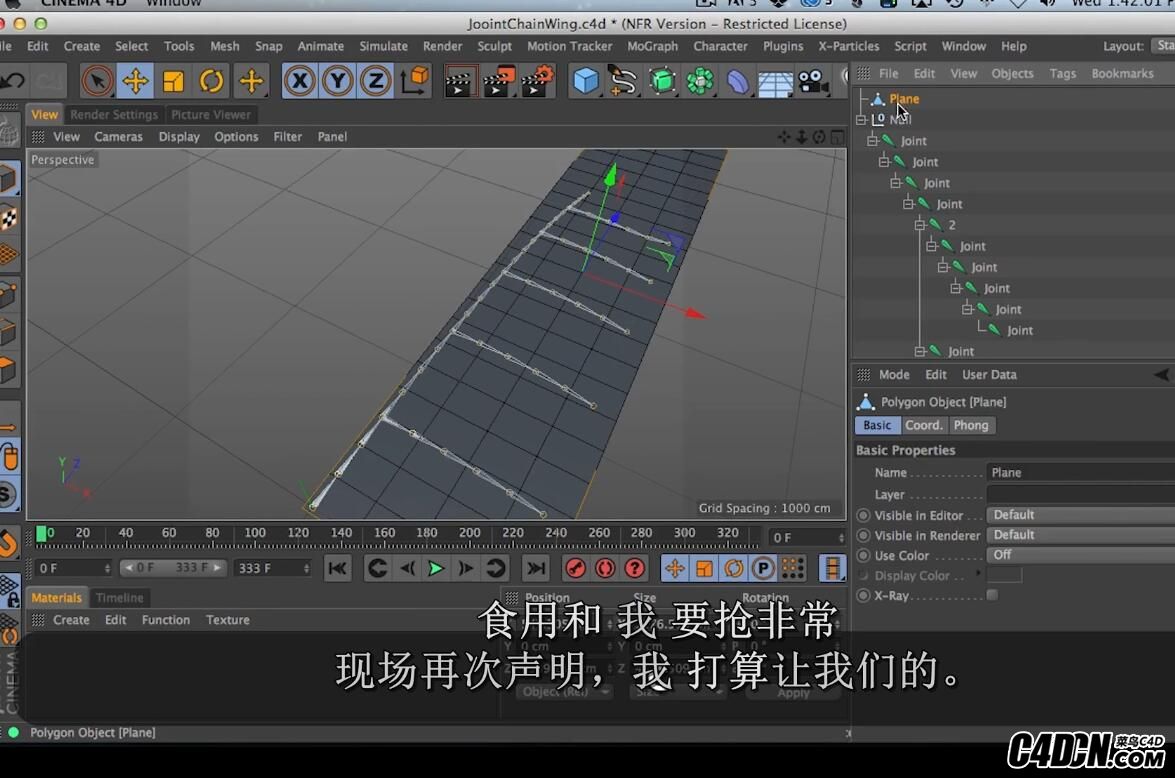Activate the Rotate tool
The image size is (1175, 778).
(211, 80)
